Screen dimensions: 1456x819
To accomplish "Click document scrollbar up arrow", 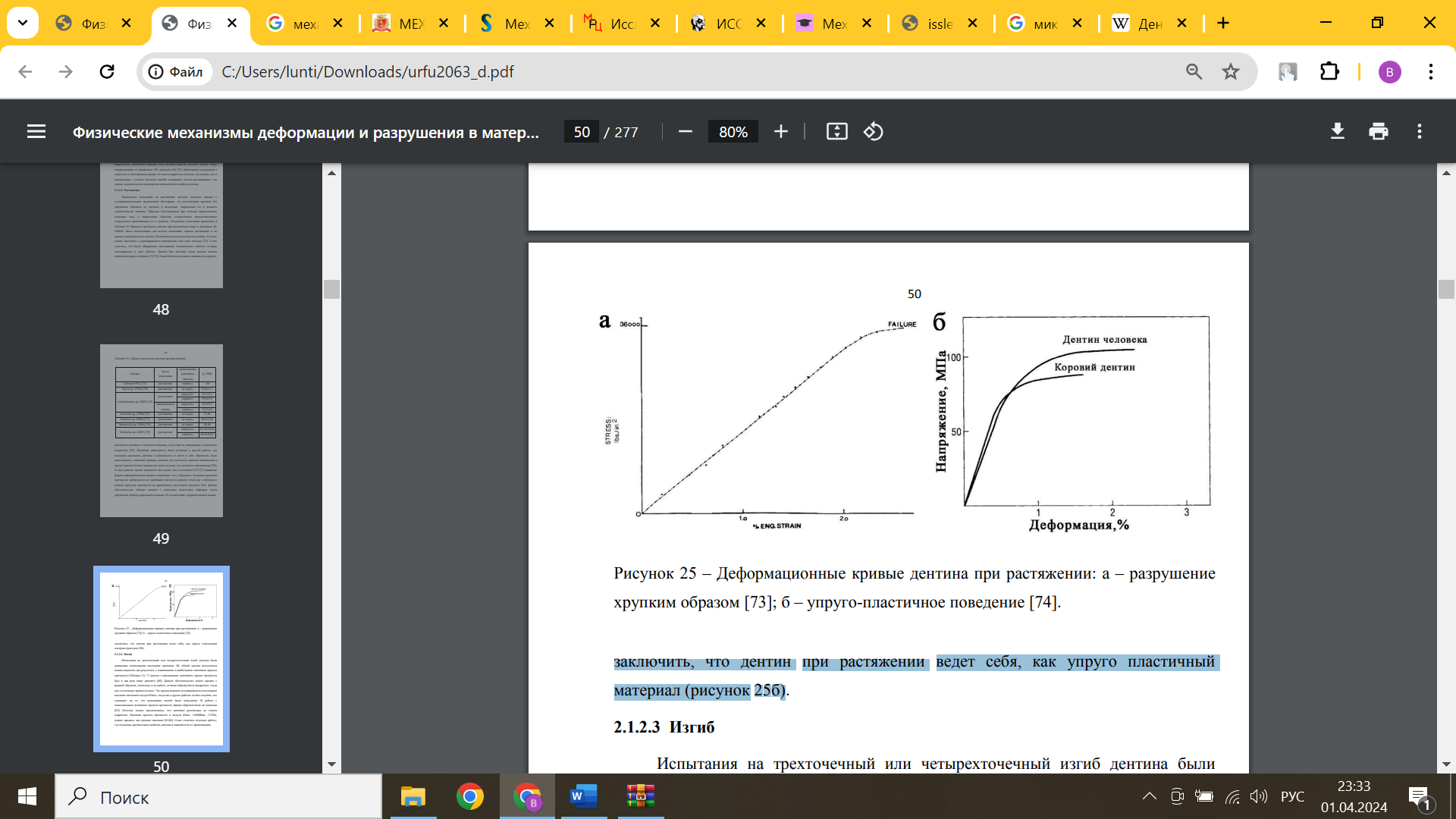I will click(x=1446, y=173).
